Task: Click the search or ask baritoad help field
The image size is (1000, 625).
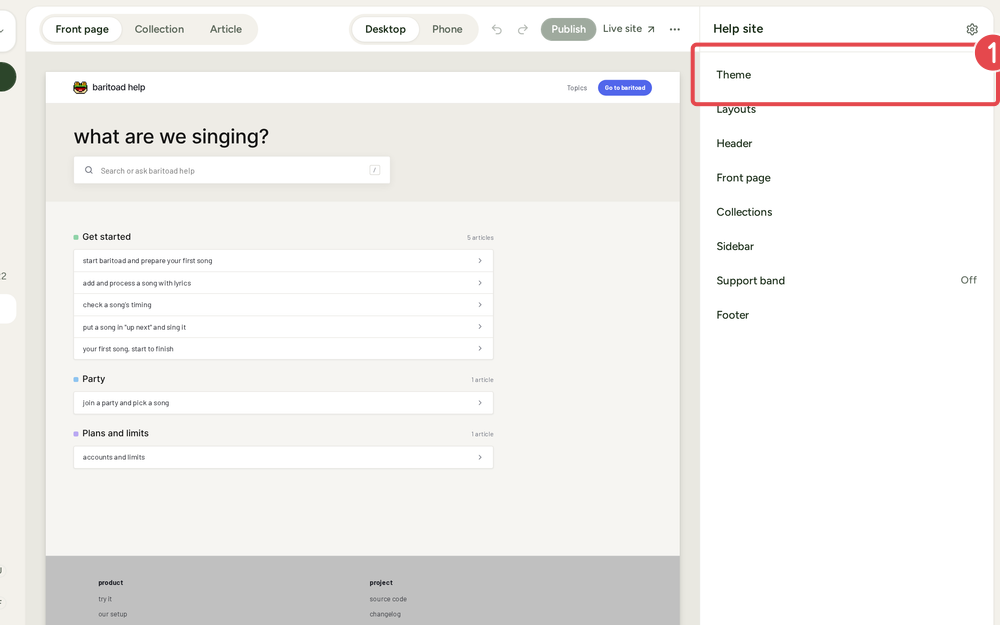Action: (x=232, y=170)
